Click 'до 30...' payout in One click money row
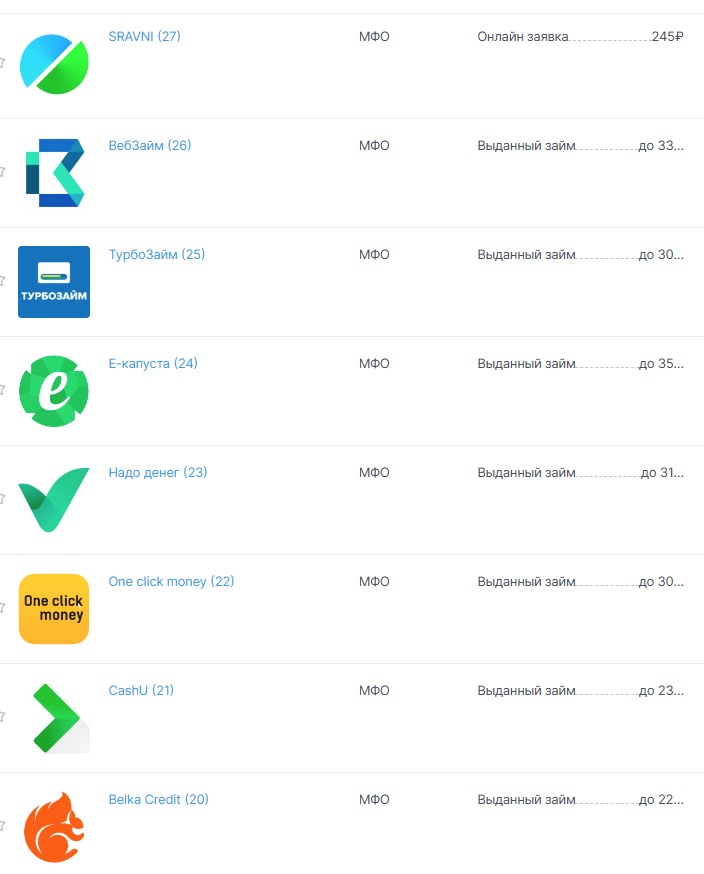 661,581
